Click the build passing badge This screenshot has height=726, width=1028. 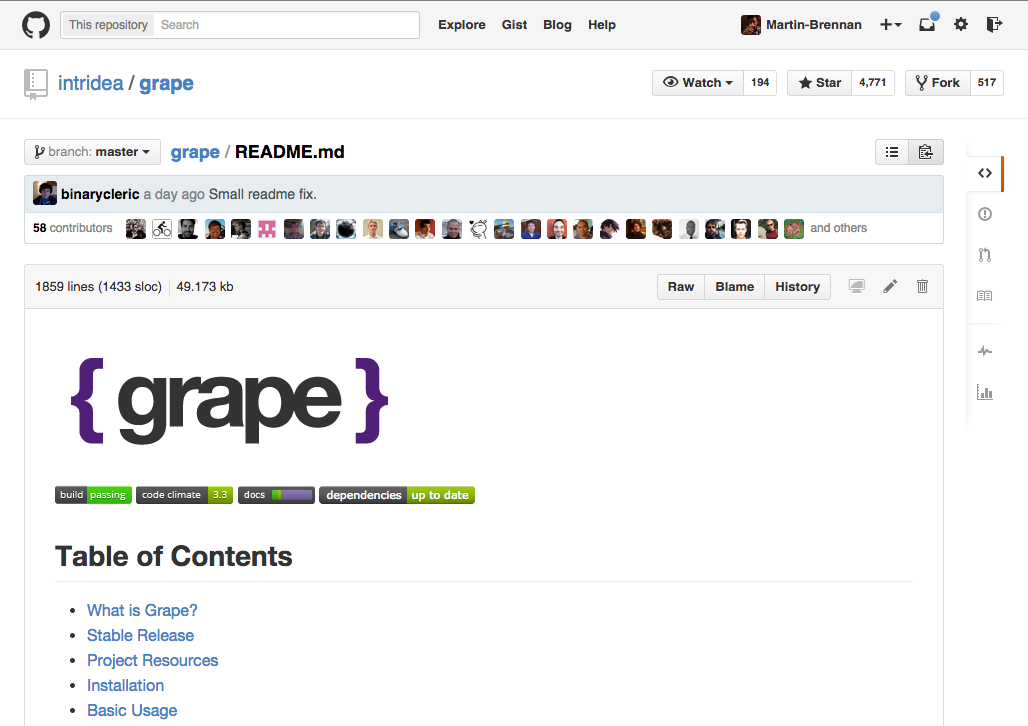[x=93, y=495]
